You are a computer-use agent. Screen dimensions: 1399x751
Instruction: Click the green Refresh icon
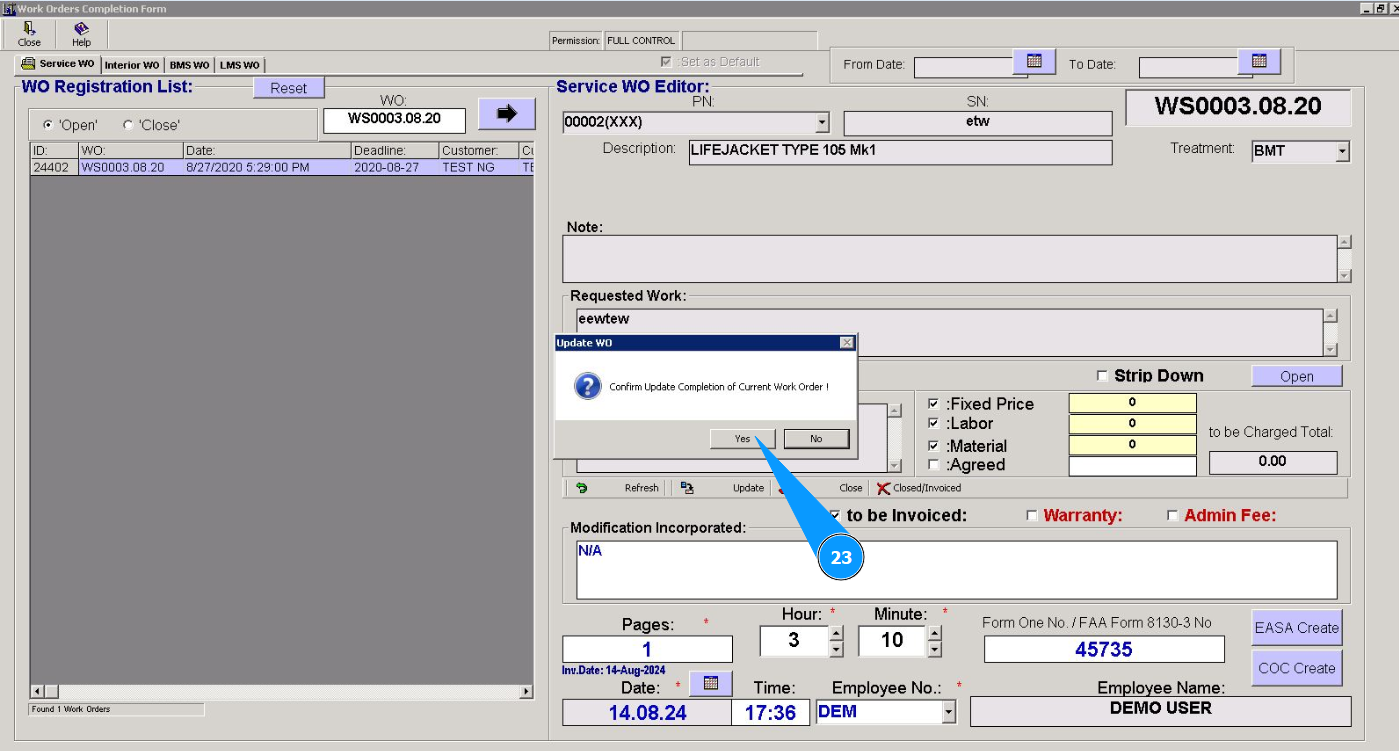[581, 488]
